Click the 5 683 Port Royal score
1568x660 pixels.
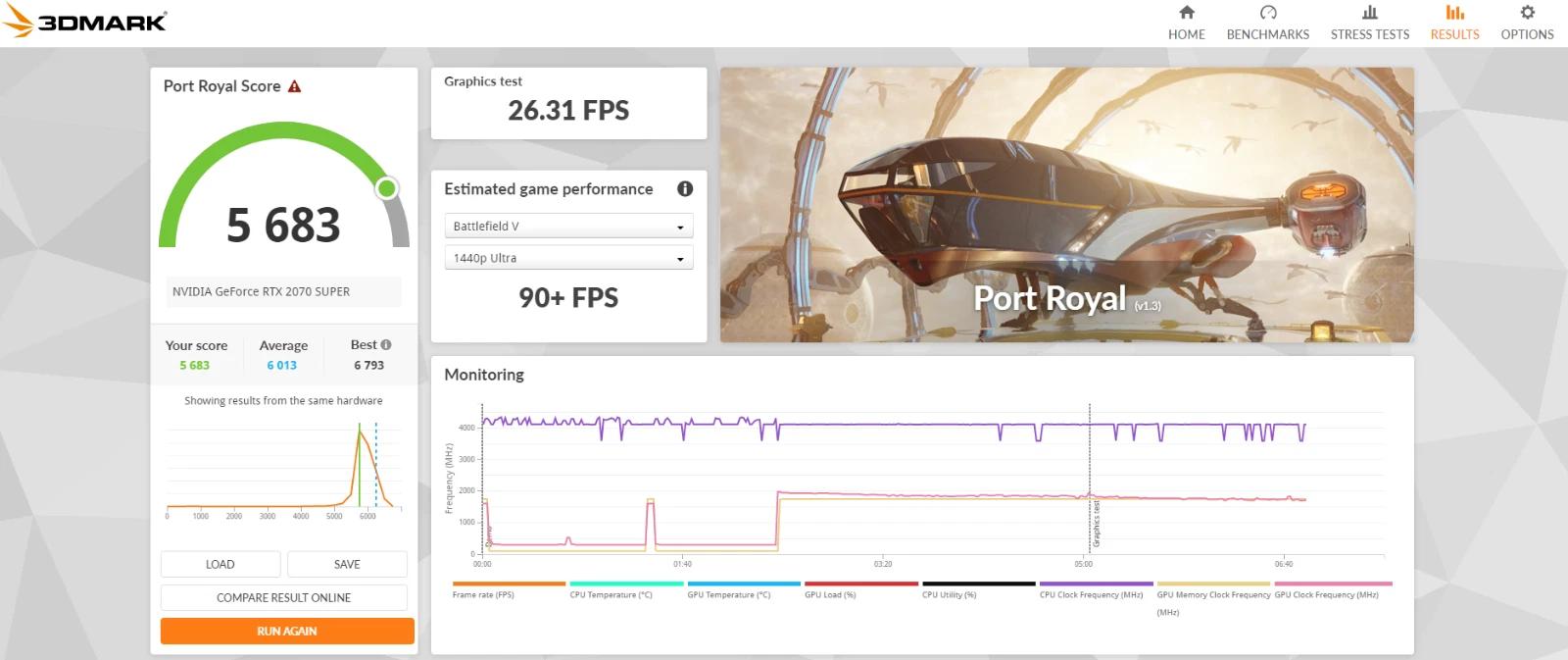pyautogui.click(x=283, y=225)
